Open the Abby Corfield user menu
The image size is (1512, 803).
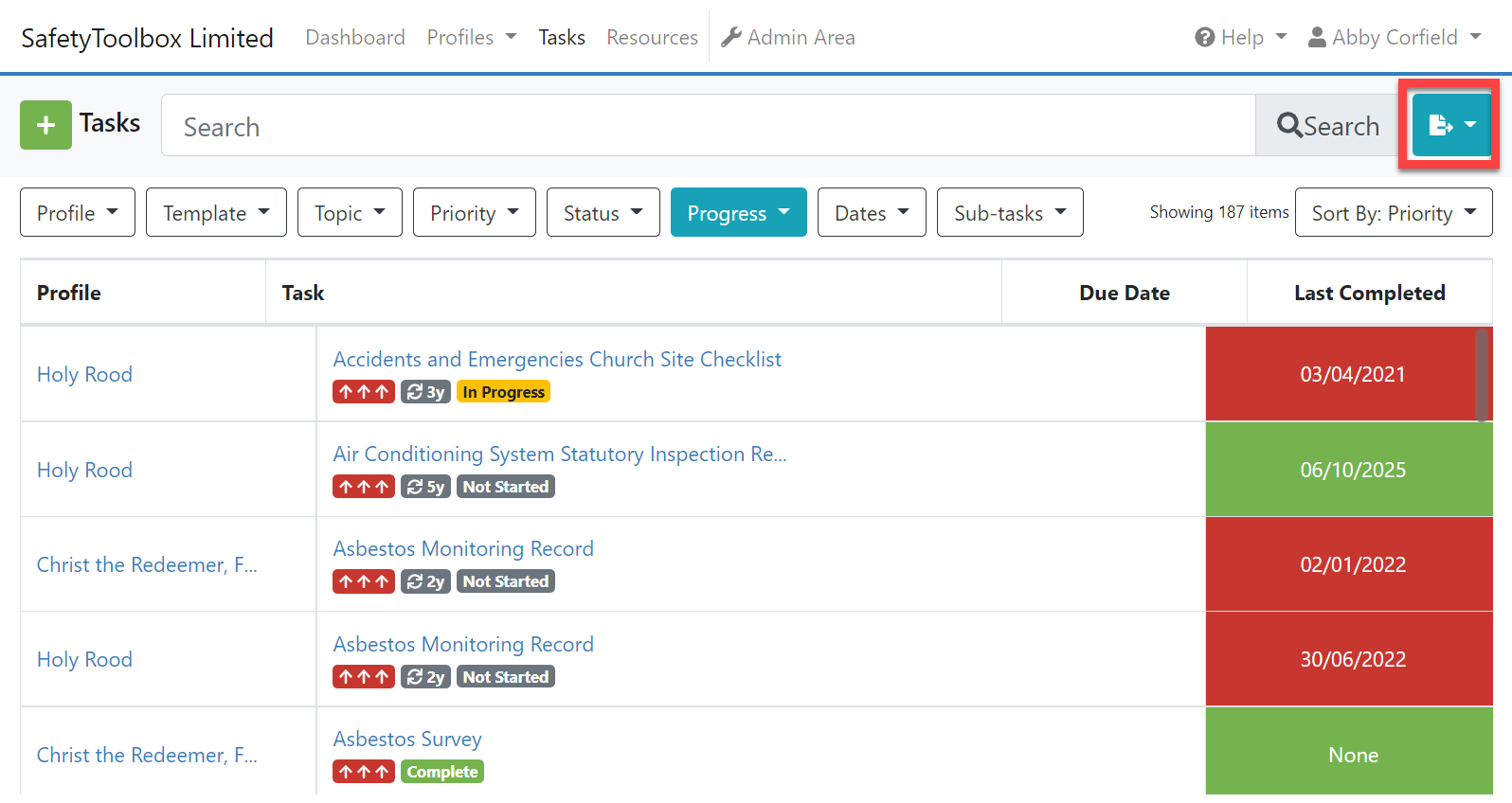[x=1394, y=38]
